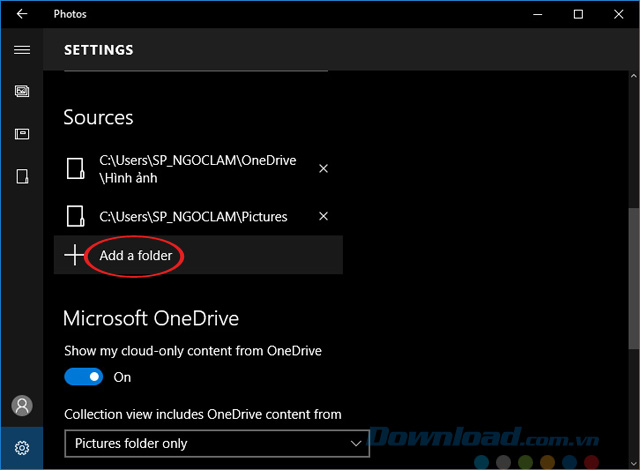
Task: Open the Pictures folder only dropdown
Action: [217, 443]
